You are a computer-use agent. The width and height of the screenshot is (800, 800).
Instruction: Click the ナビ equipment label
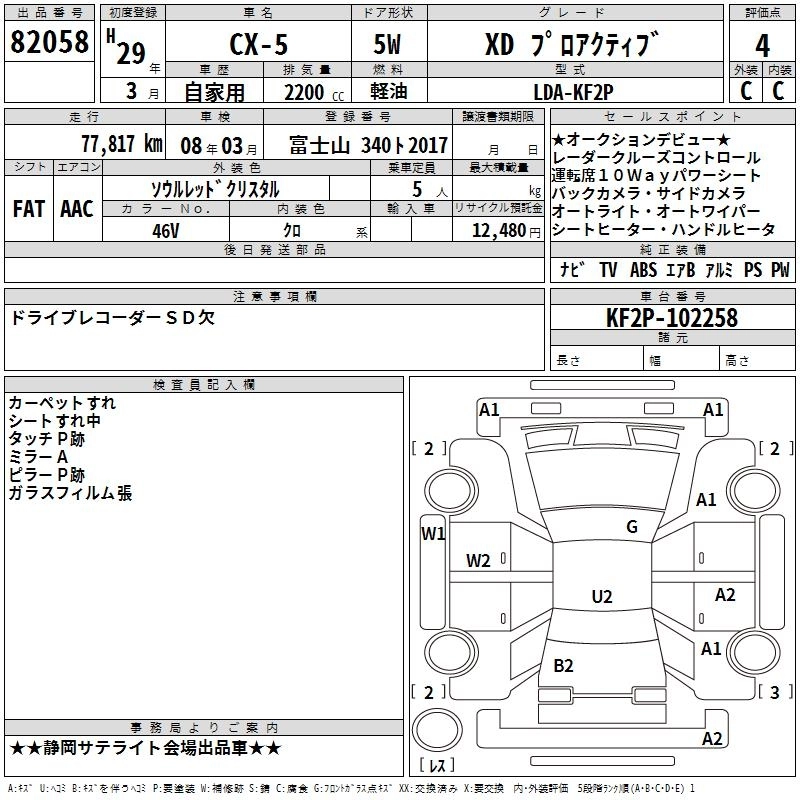572,270
